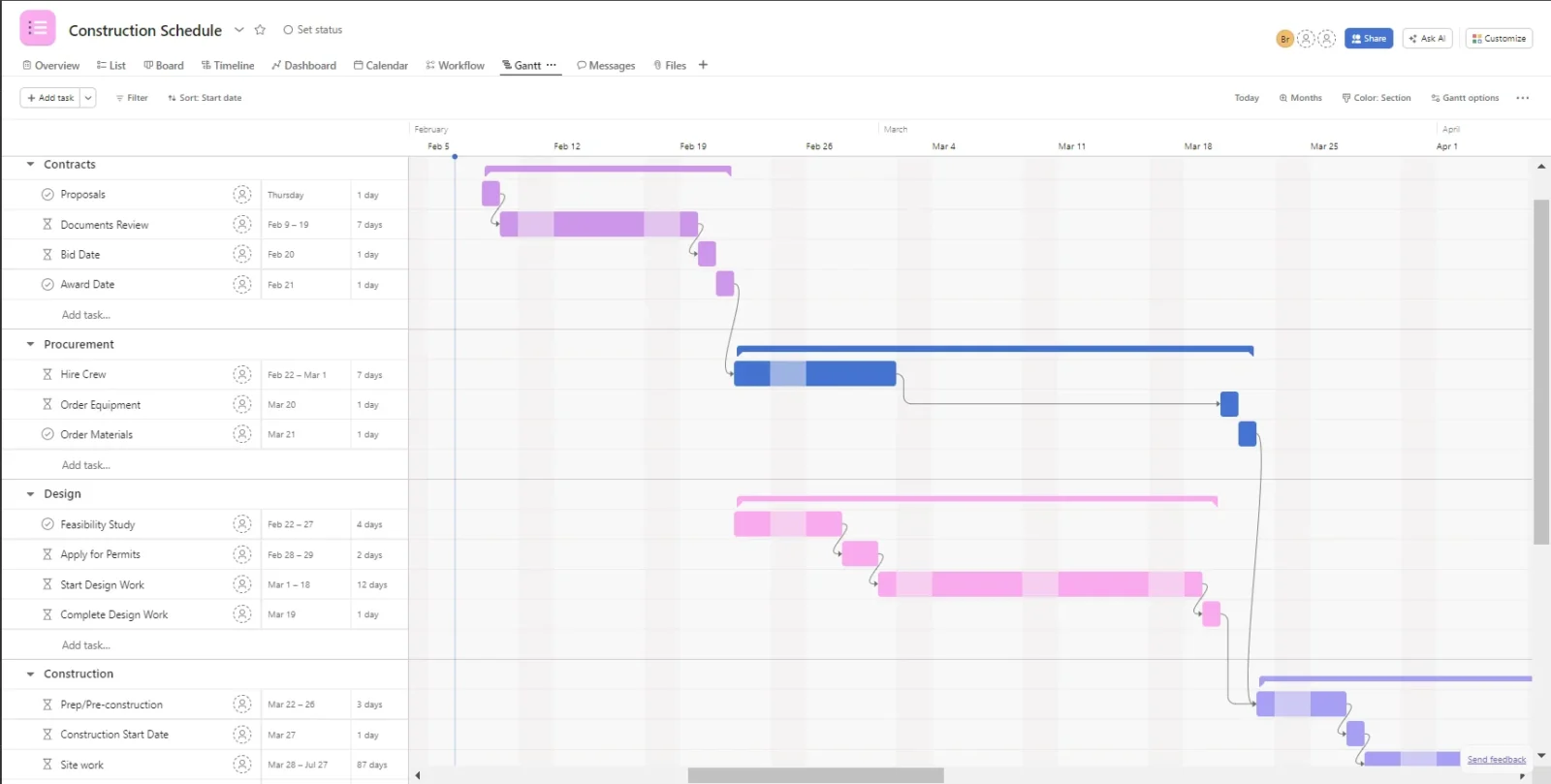Select the Documents Review Gantt bar

tap(599, 224)
